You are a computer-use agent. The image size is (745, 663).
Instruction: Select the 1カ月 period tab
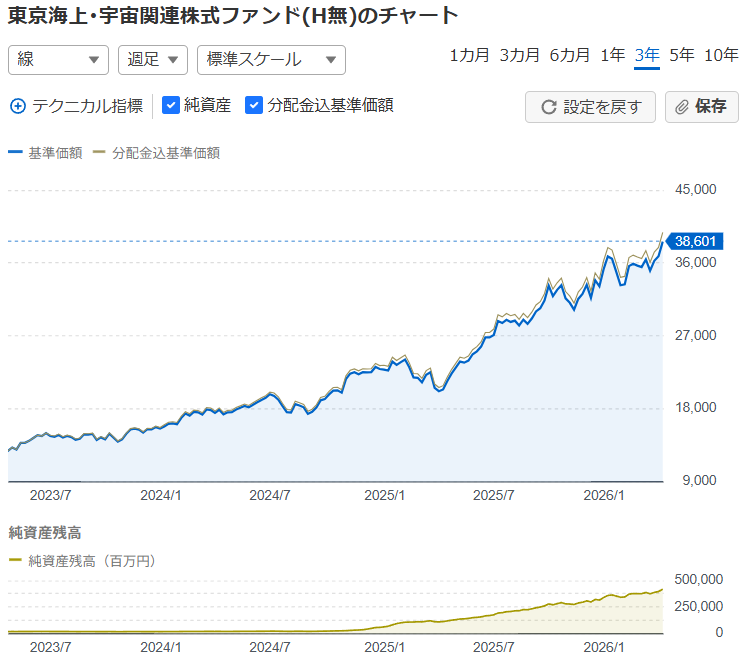(470, 55)
